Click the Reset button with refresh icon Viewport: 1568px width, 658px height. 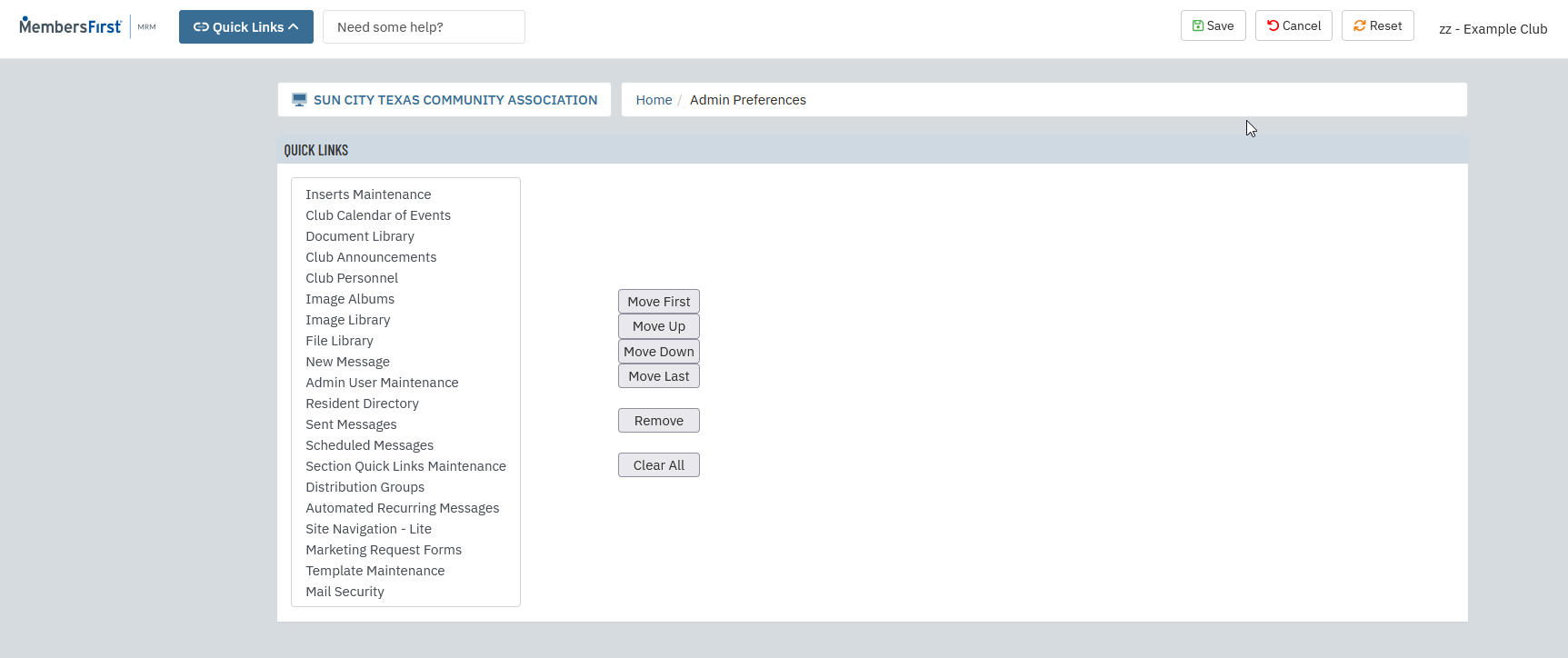point(1377,25)
